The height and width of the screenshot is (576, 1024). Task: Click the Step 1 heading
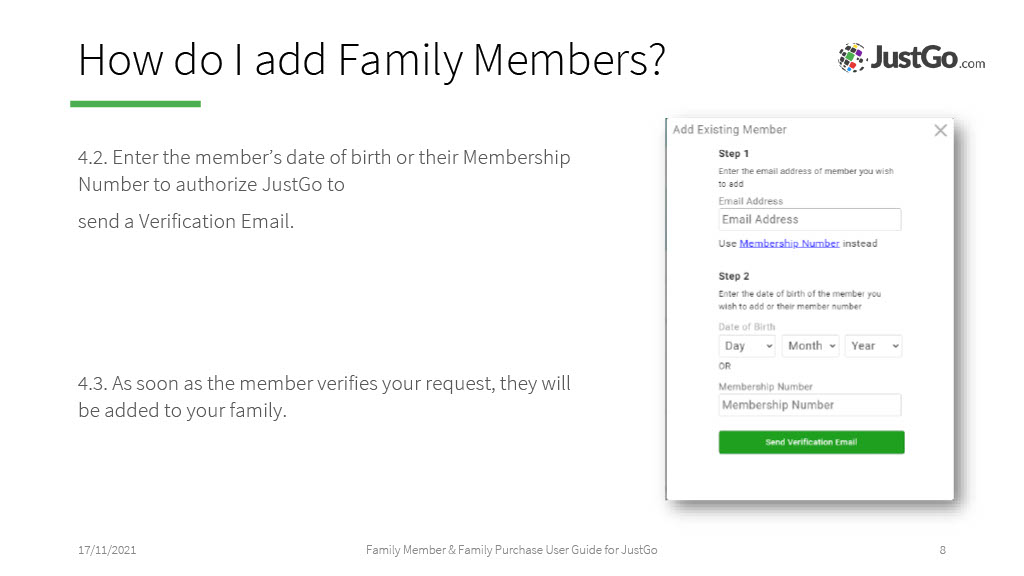click(733, 153)
